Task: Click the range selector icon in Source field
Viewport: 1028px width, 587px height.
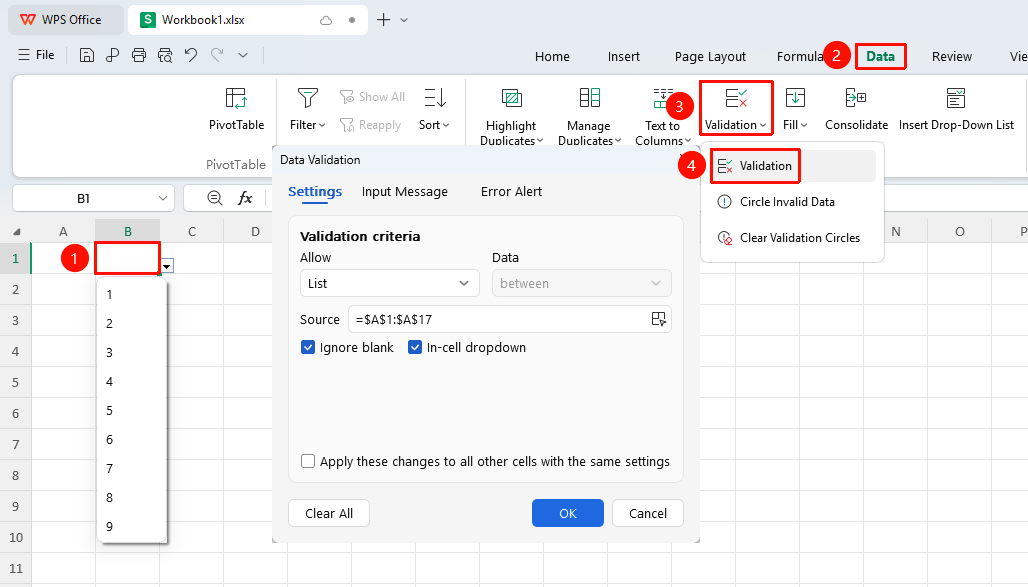Action: [x=658, y=319]
